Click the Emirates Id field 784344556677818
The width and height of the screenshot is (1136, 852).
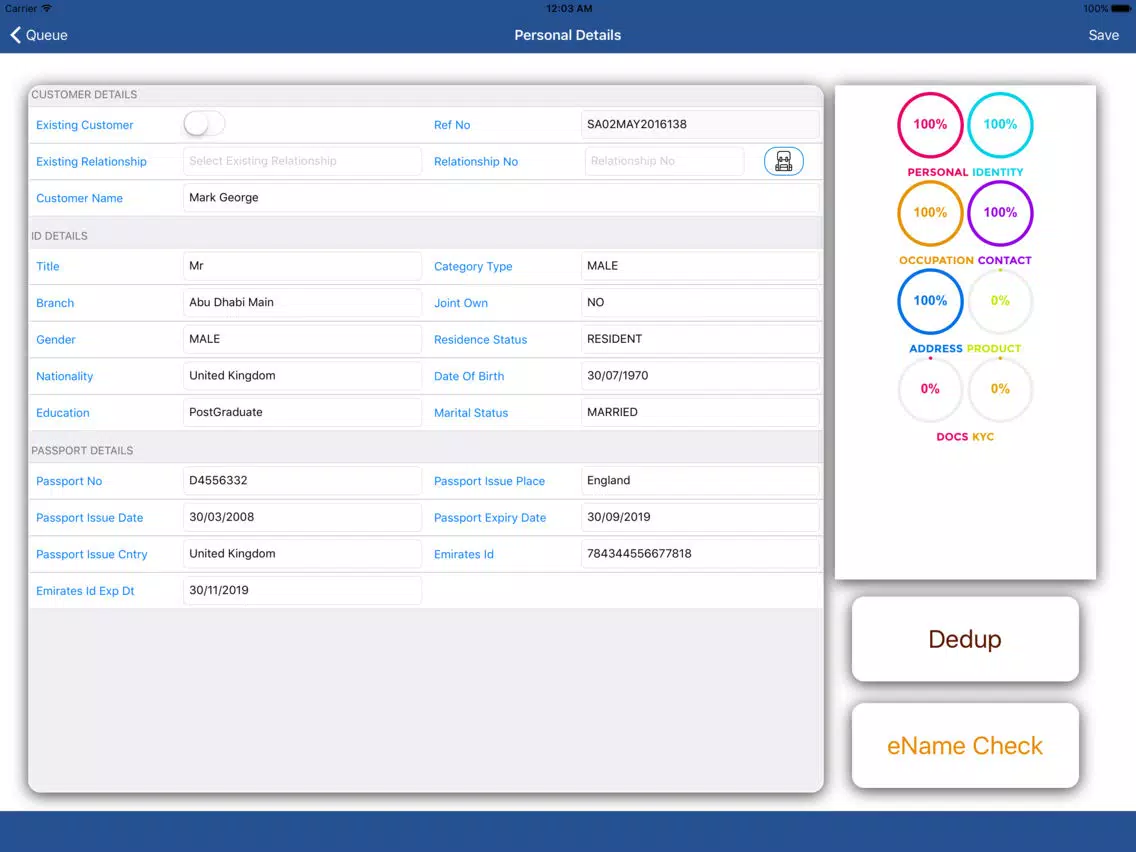[700, 554]
